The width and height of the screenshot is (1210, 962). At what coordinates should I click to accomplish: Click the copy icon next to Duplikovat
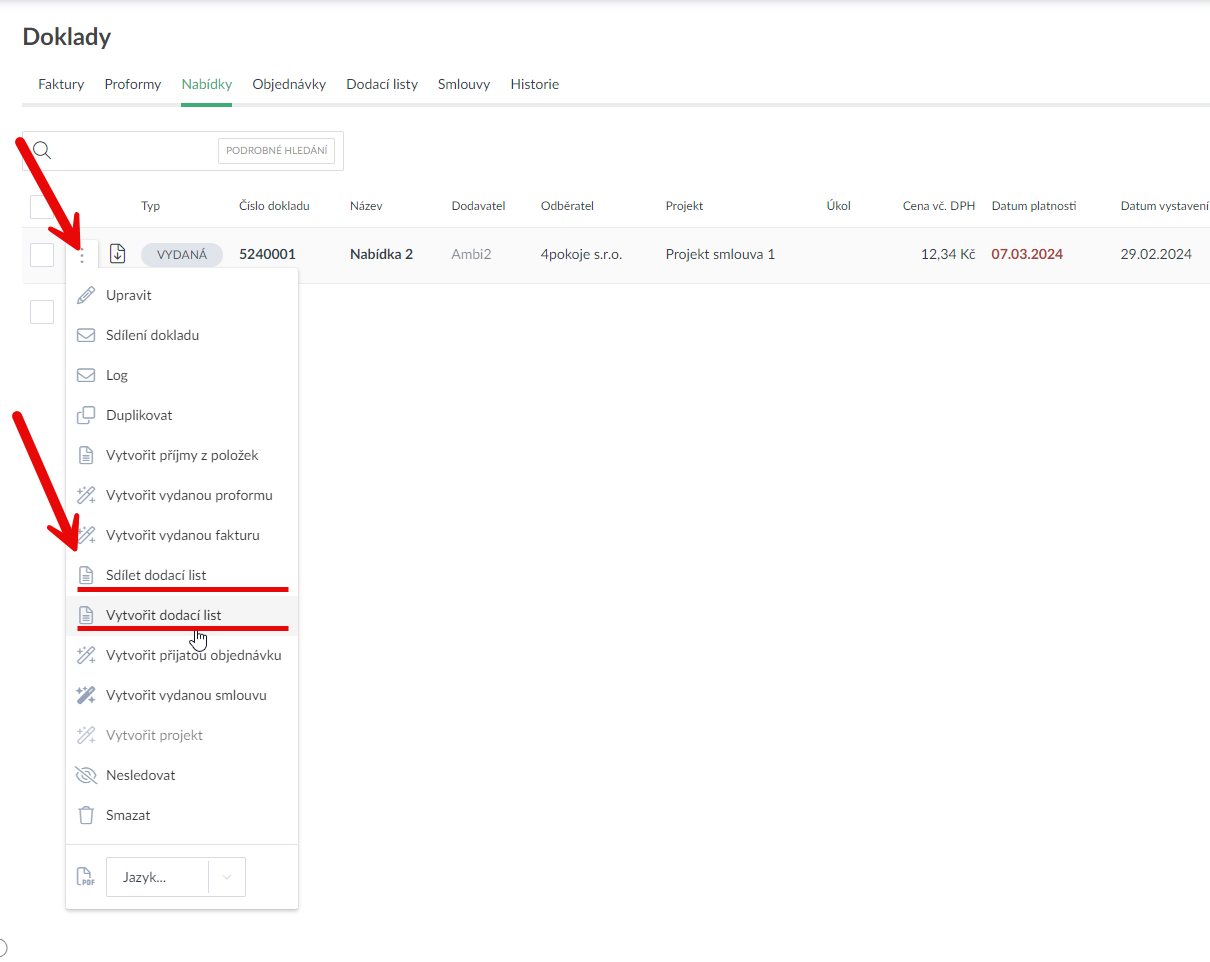pos(86,415)
